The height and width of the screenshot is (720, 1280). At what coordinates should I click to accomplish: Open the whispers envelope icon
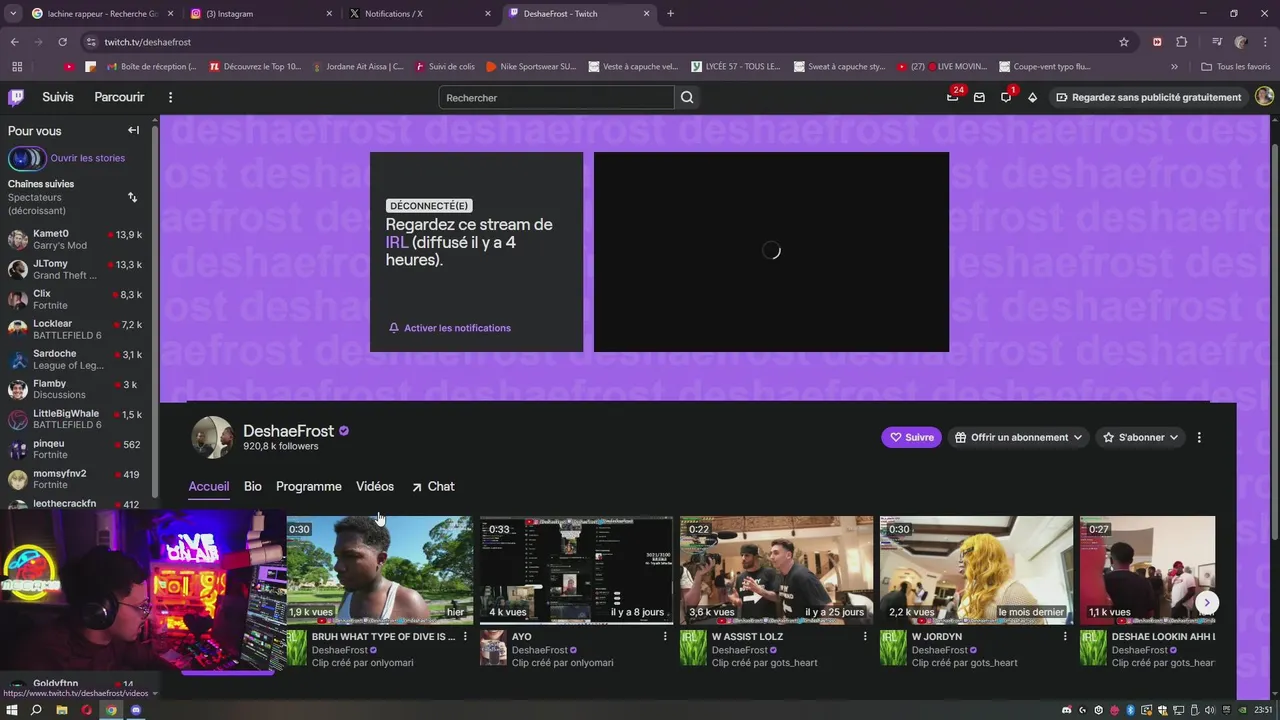pyautogui.click(x=979, y=97)
